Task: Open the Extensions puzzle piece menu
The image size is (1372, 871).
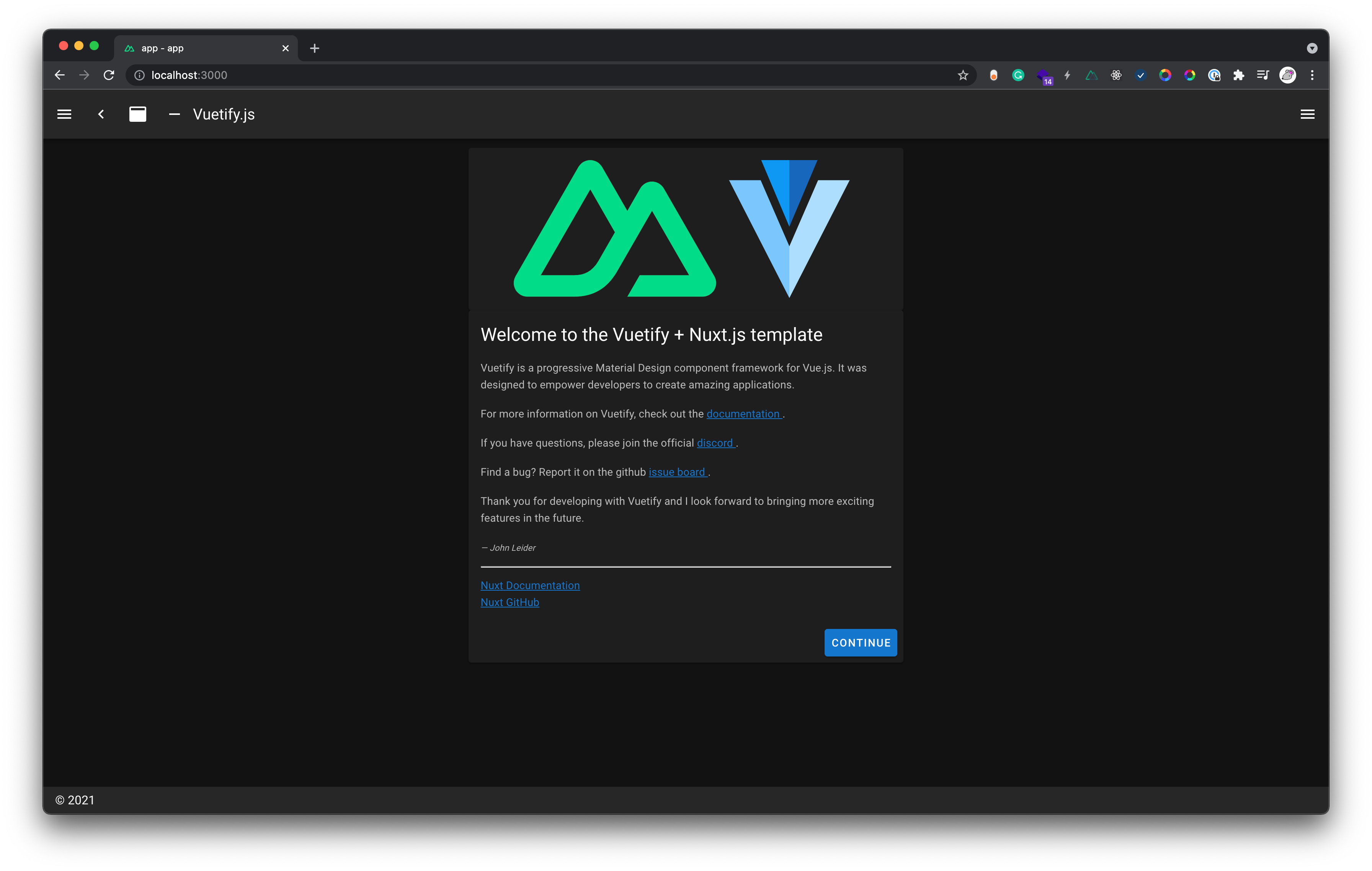Action: pos(1239,75)
